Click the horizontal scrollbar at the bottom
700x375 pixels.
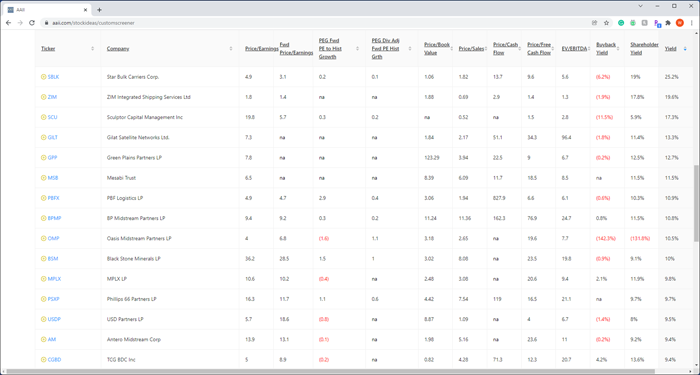tap(330, 371)
